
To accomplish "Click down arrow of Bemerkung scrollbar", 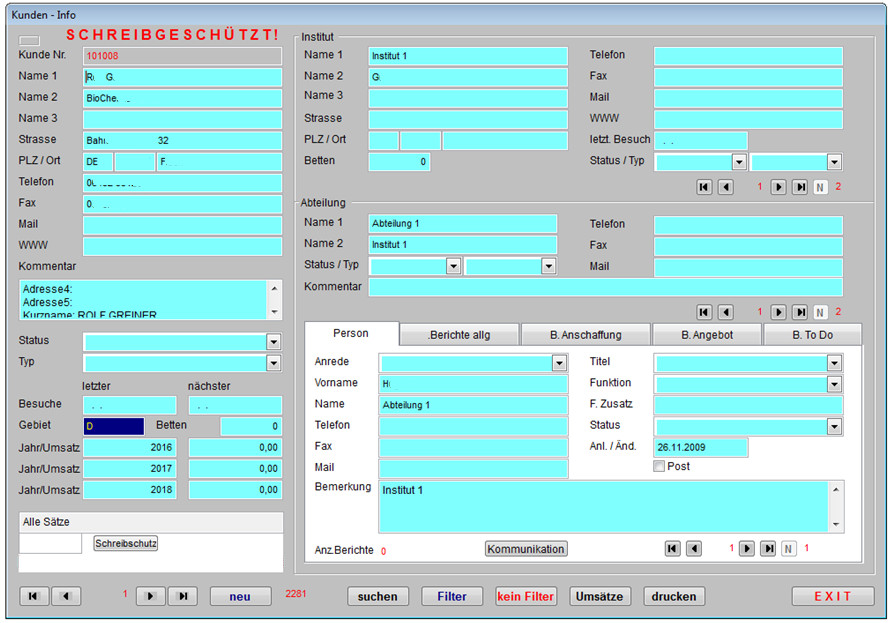I will pos(836,524).
